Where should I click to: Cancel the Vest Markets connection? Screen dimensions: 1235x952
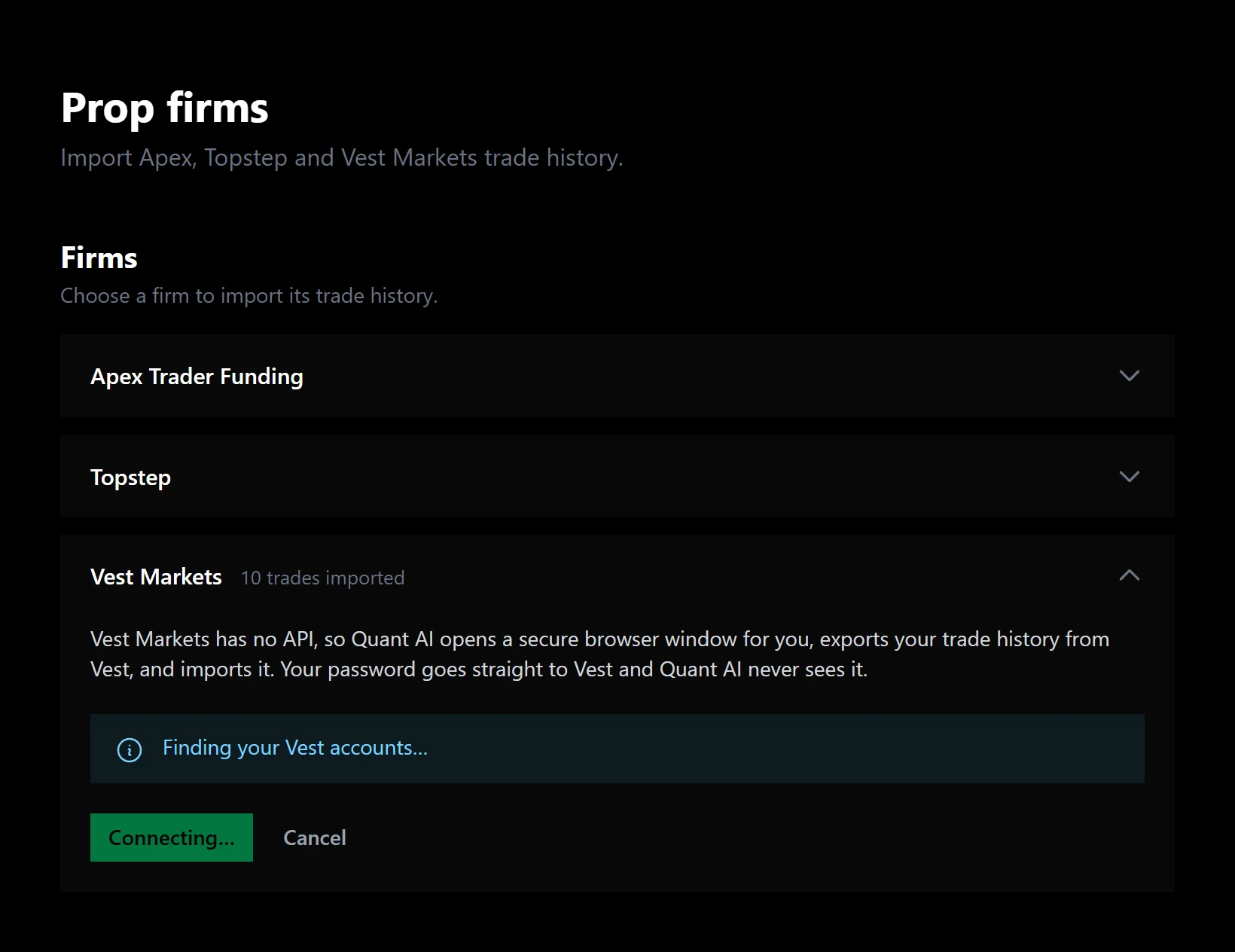315,838
